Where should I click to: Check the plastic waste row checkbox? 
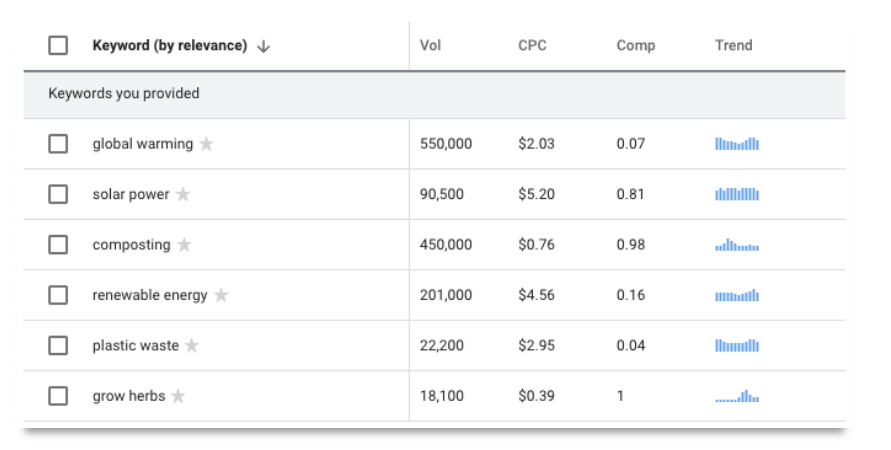(x=58, y=345)
